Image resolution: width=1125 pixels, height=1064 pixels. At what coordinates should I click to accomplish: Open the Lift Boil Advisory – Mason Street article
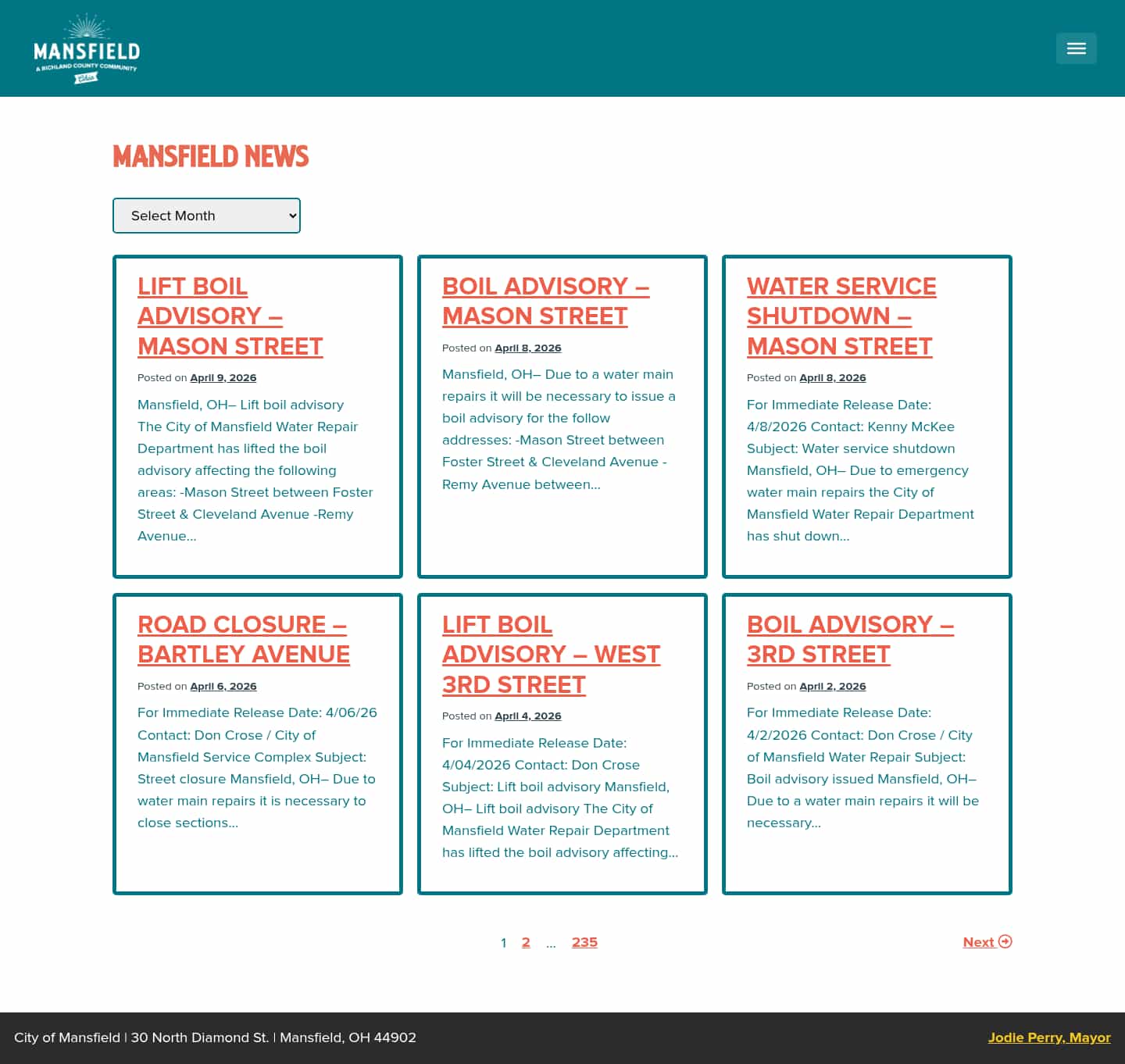[230, 316]
